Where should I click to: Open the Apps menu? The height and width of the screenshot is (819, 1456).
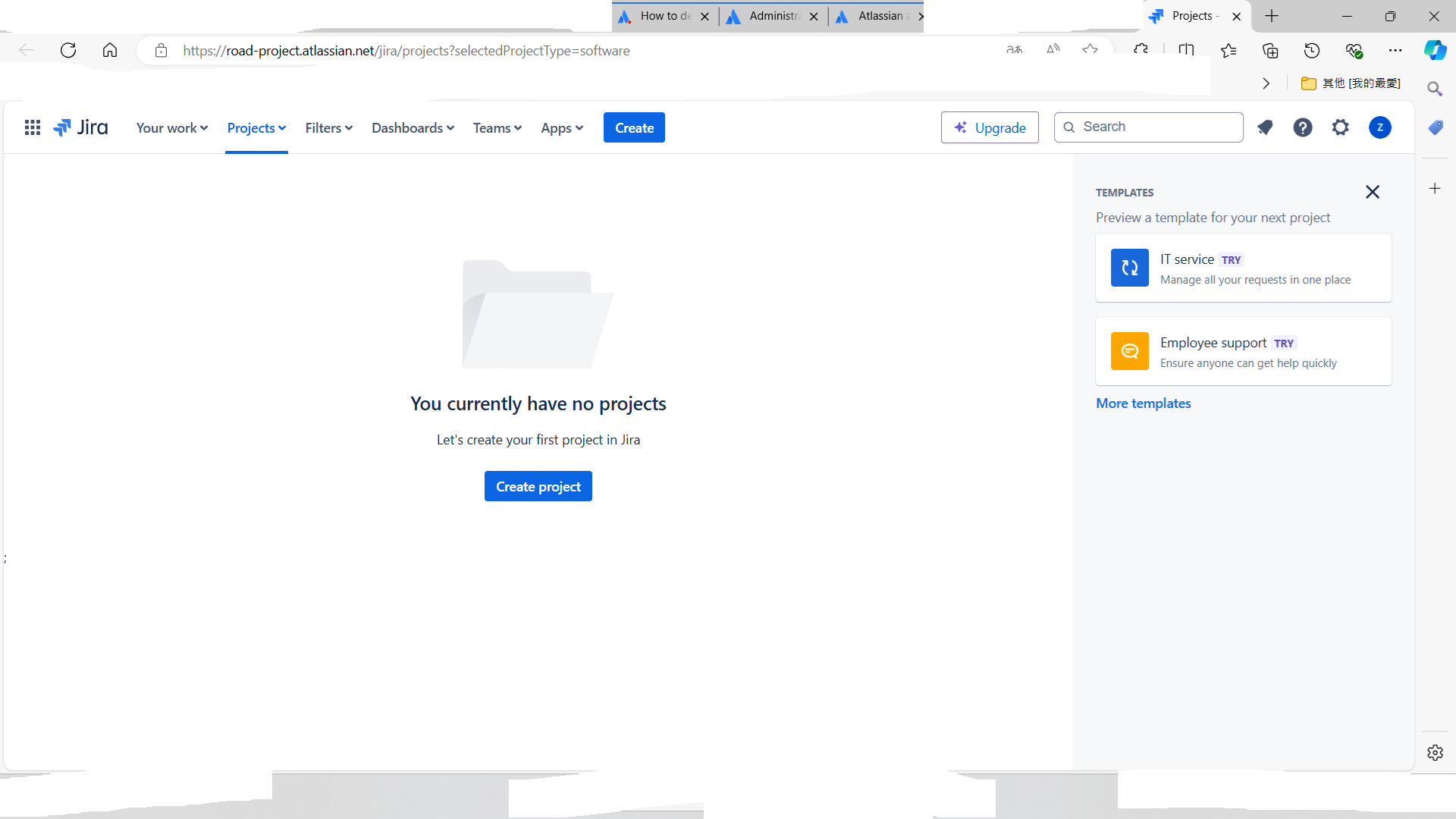coord(561,127)
